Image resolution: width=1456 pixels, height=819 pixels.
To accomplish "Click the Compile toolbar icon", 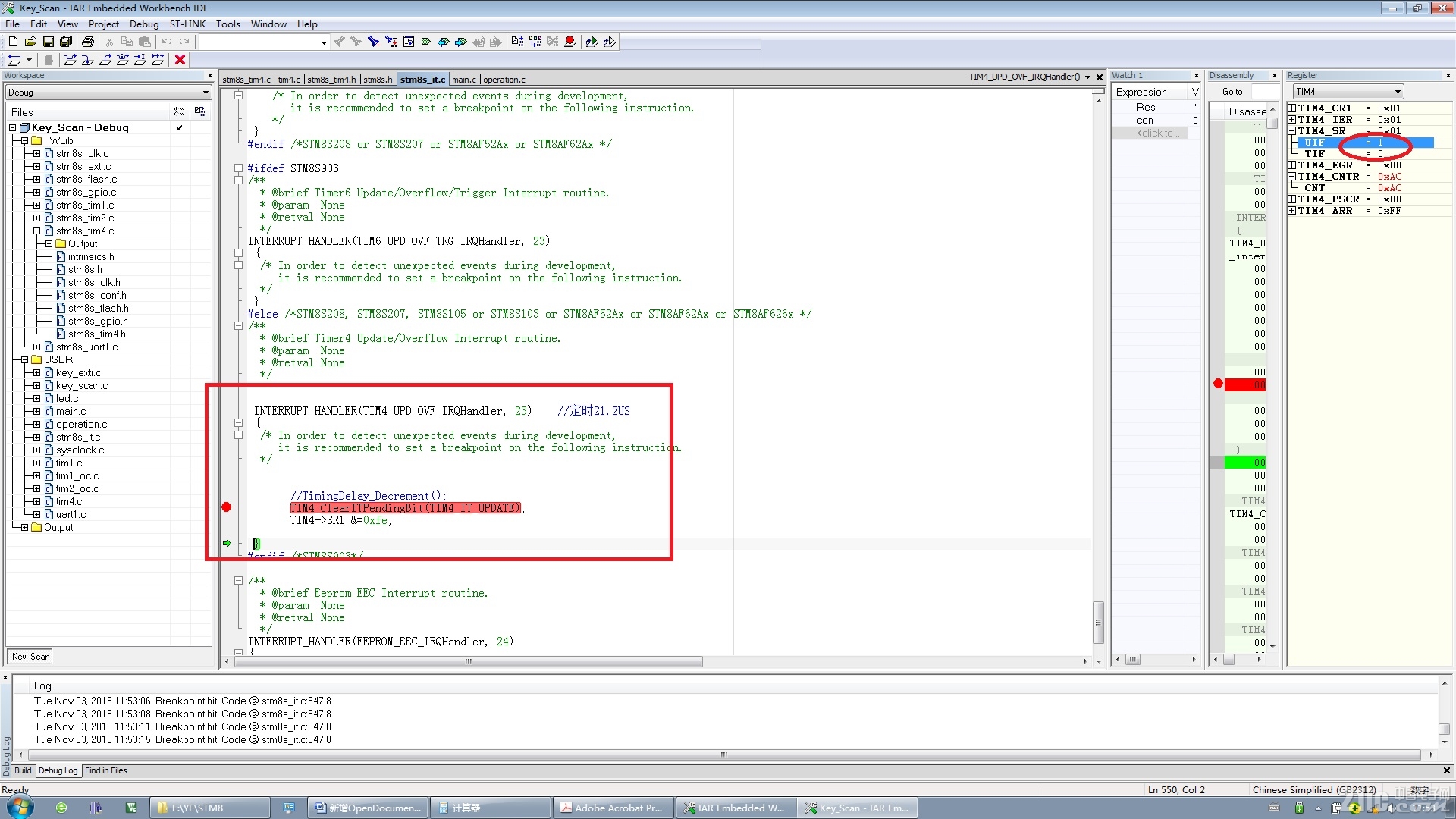I will coord(517,42).
